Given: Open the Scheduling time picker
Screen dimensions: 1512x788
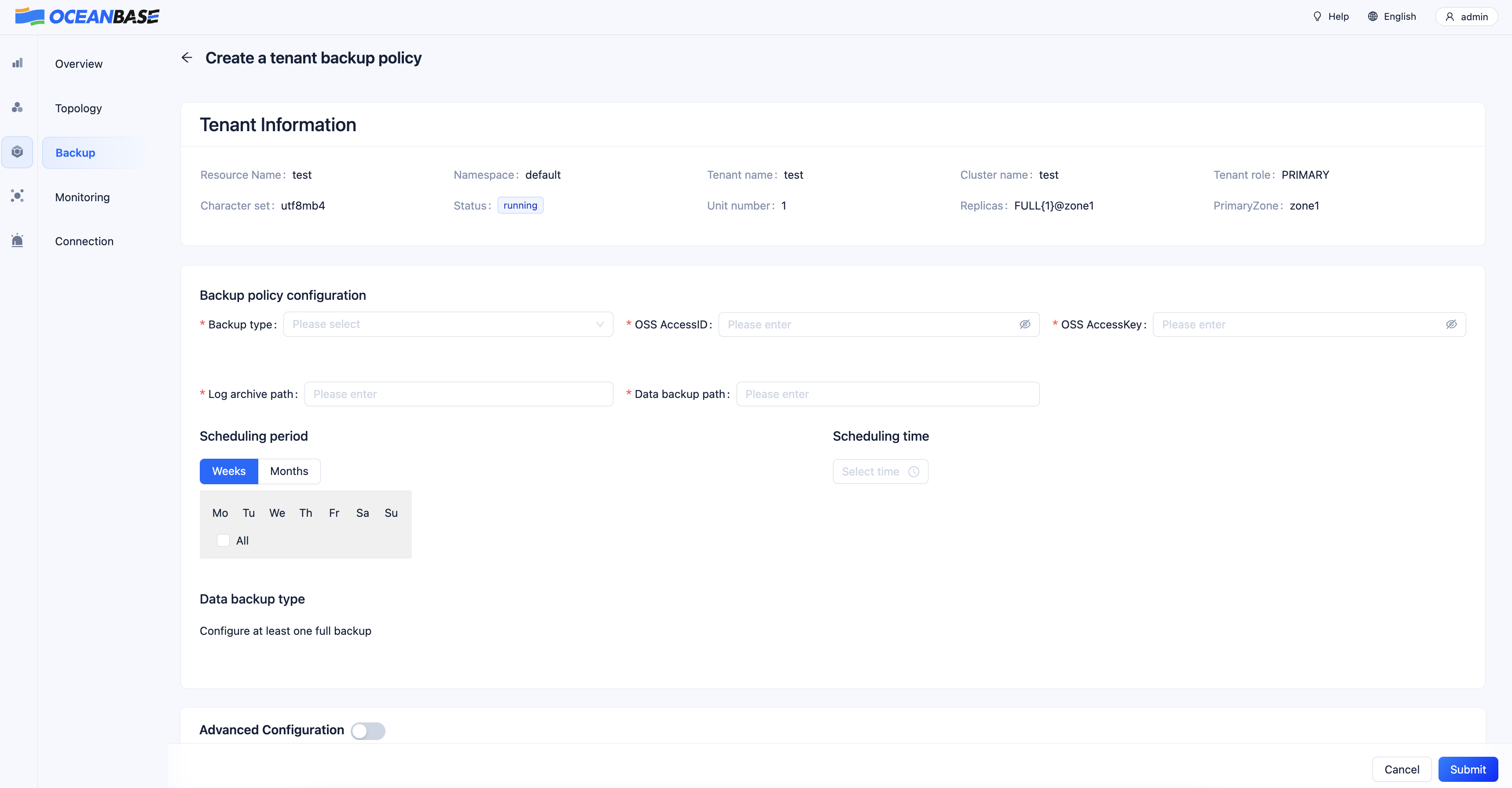Looking at the screenshot, I should coord(881,471).
